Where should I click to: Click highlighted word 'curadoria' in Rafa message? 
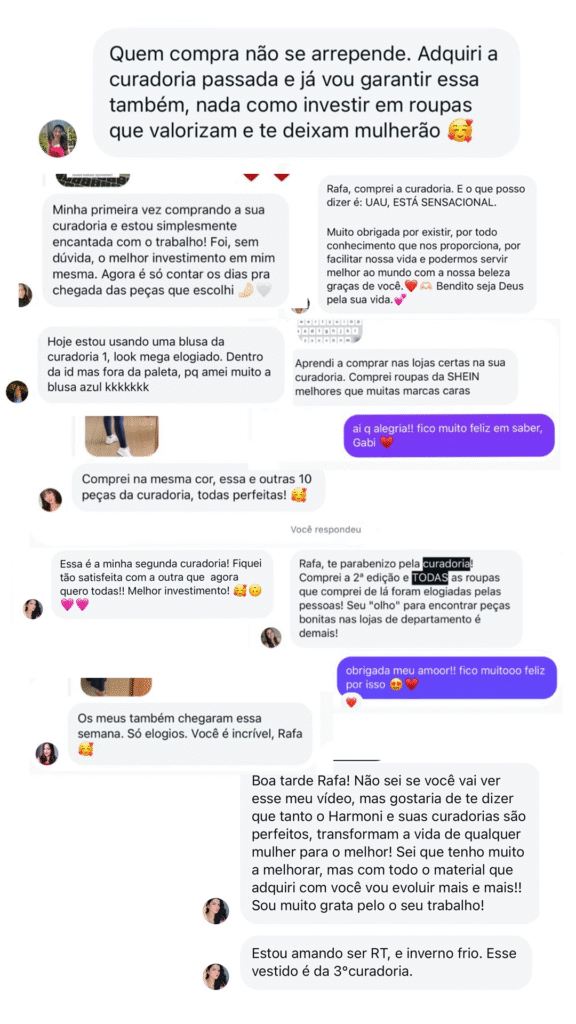click(447, 564)
